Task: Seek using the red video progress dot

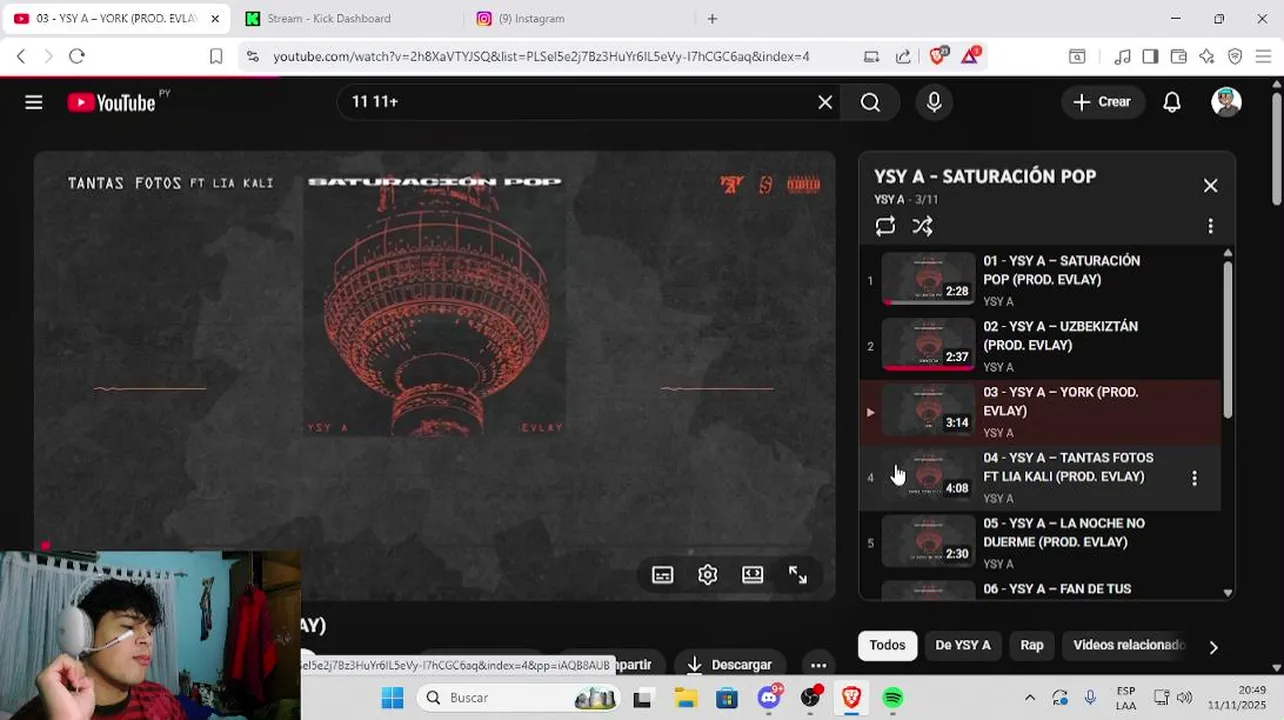Action: coord(45,546)
